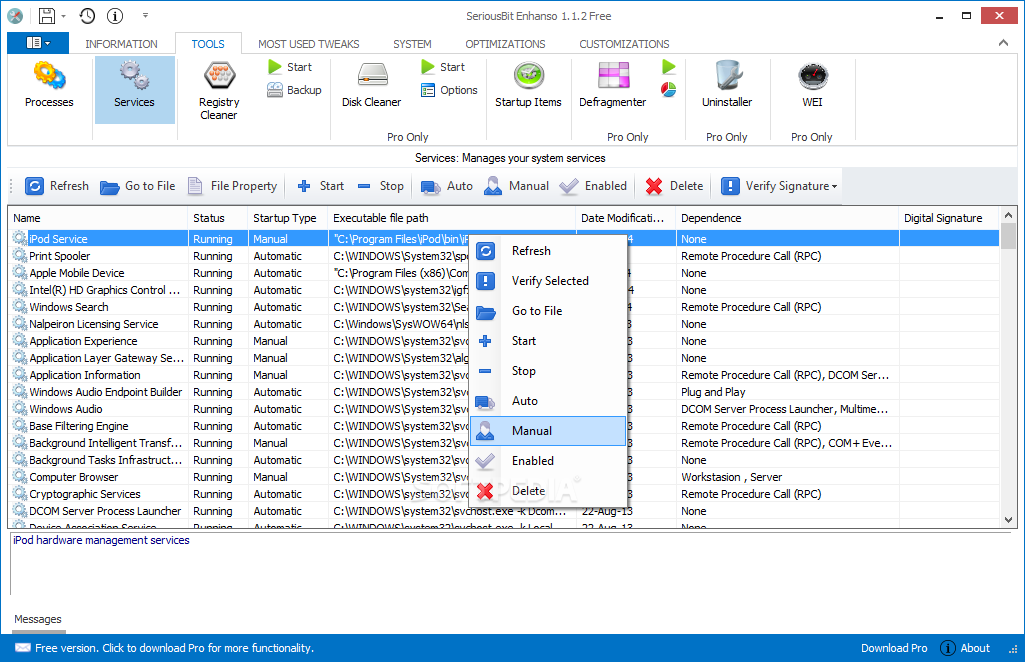Open the Processes tool

(x=49, y=85)
